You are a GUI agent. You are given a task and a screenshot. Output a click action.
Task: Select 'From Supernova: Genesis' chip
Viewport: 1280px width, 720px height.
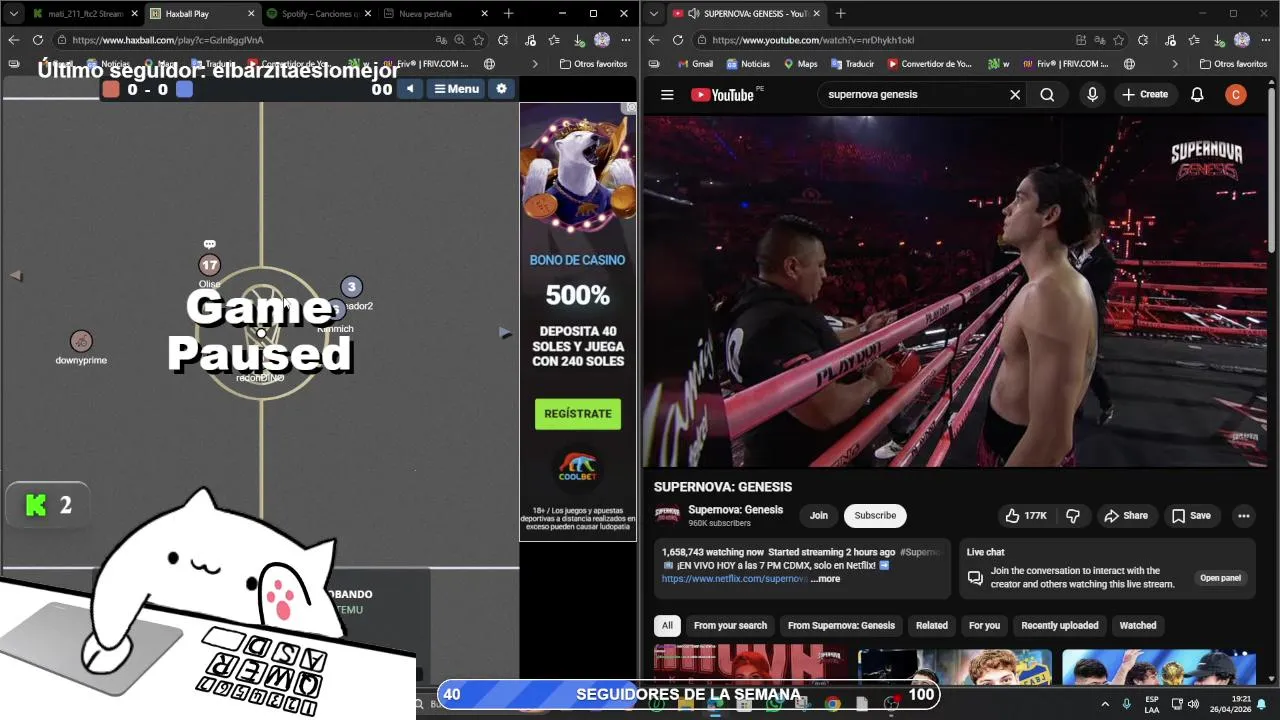(x=841, y=626)
